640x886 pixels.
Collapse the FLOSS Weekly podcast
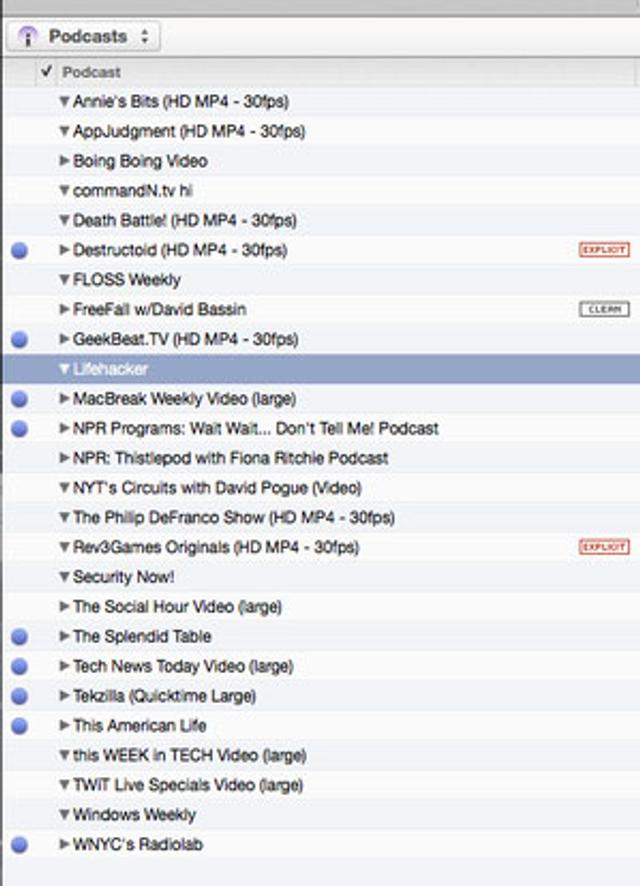[x=64, y=280]
